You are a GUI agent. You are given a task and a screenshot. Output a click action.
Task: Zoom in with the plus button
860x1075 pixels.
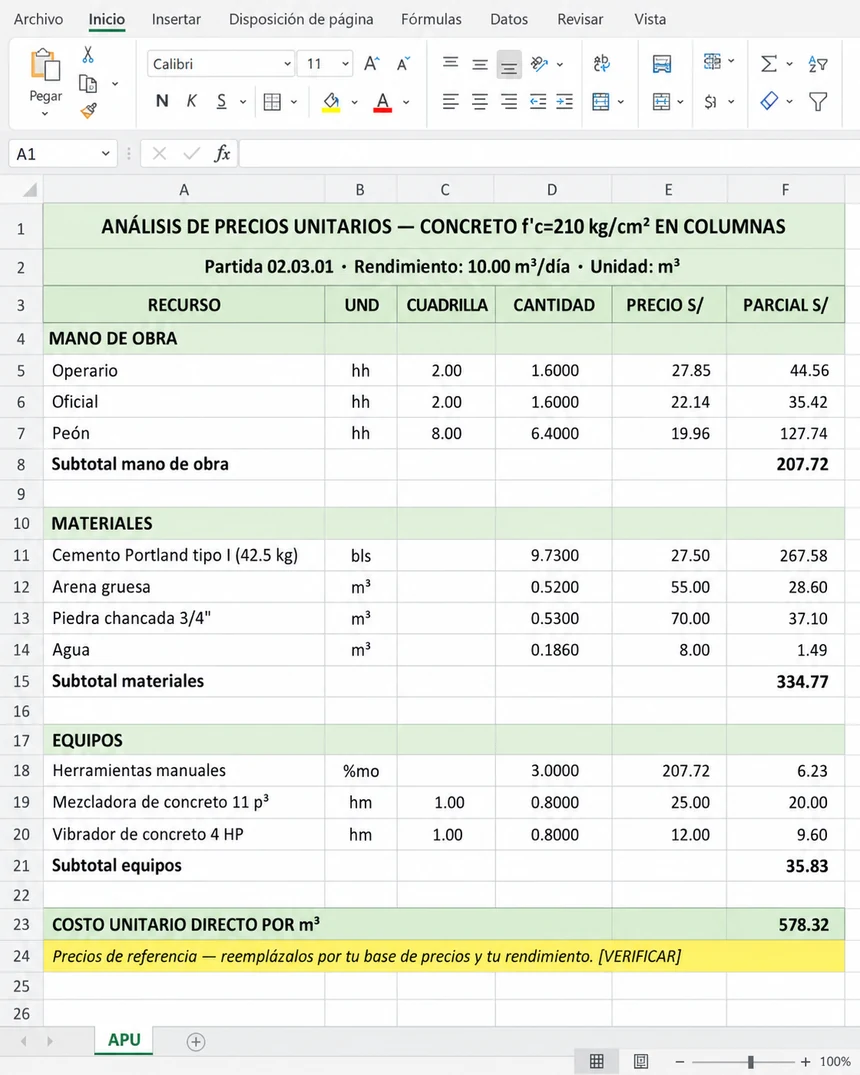805,1061
